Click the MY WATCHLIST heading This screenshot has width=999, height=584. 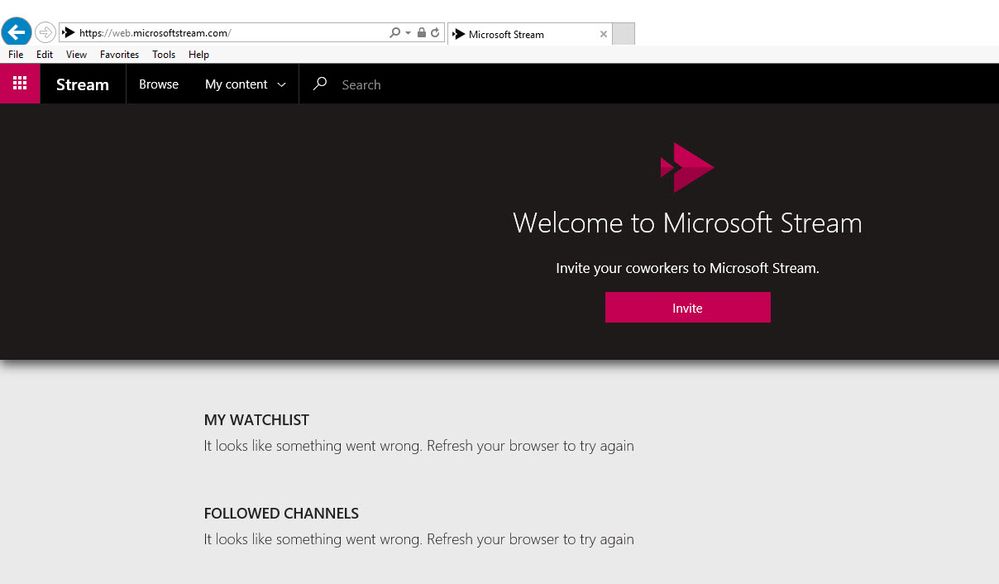(x=256, y=420)
